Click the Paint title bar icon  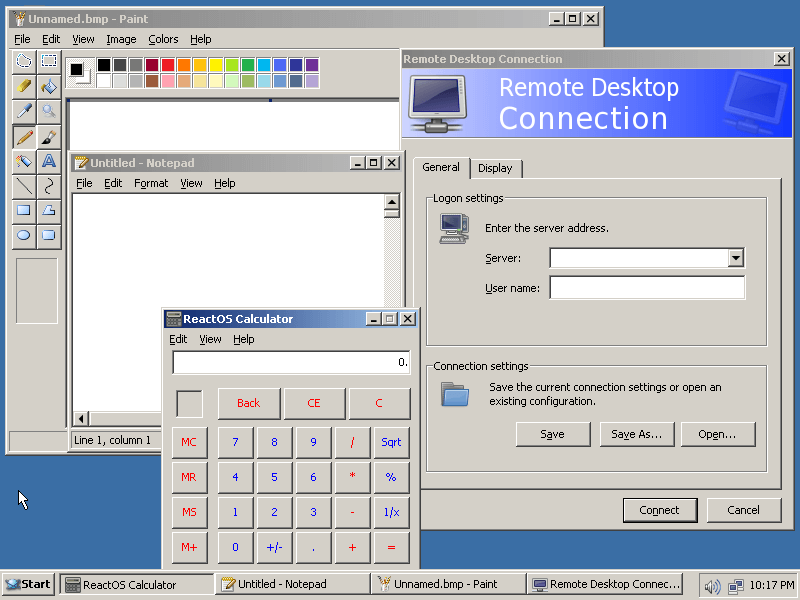point(19,19)
